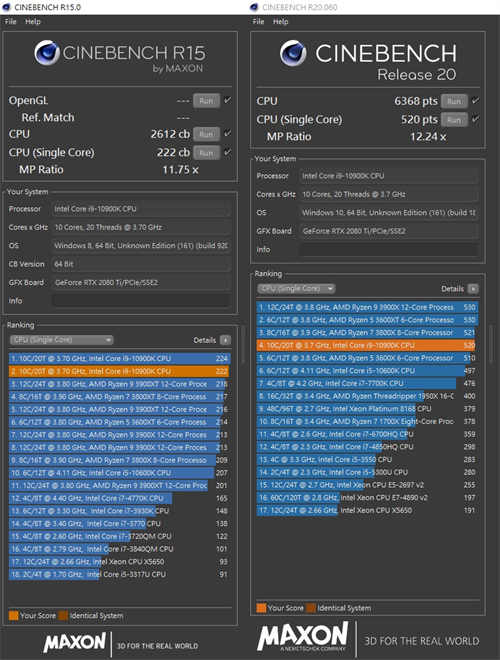This screenshot has width=500, height=660.
Task: Select R15 rank 1 i9-10900K score 224
Action: click(119, 359)
